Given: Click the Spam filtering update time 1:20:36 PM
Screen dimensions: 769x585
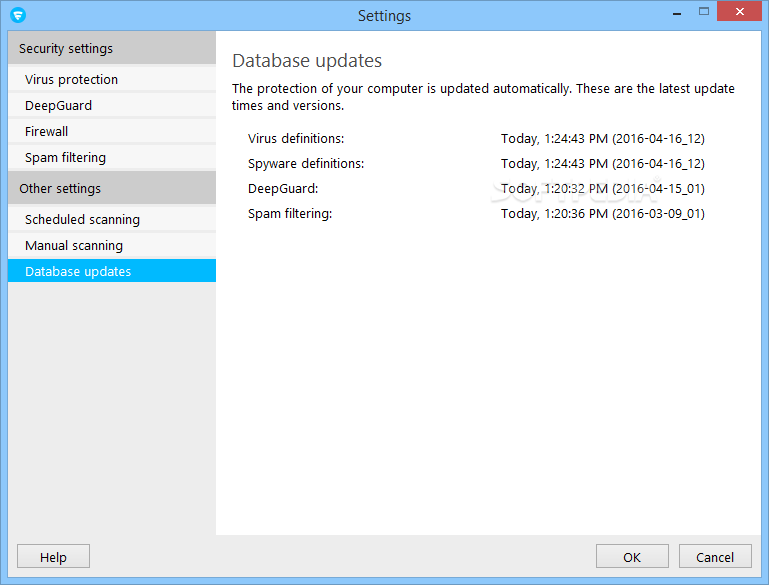Looking at the screenshot, I should 603,214.
